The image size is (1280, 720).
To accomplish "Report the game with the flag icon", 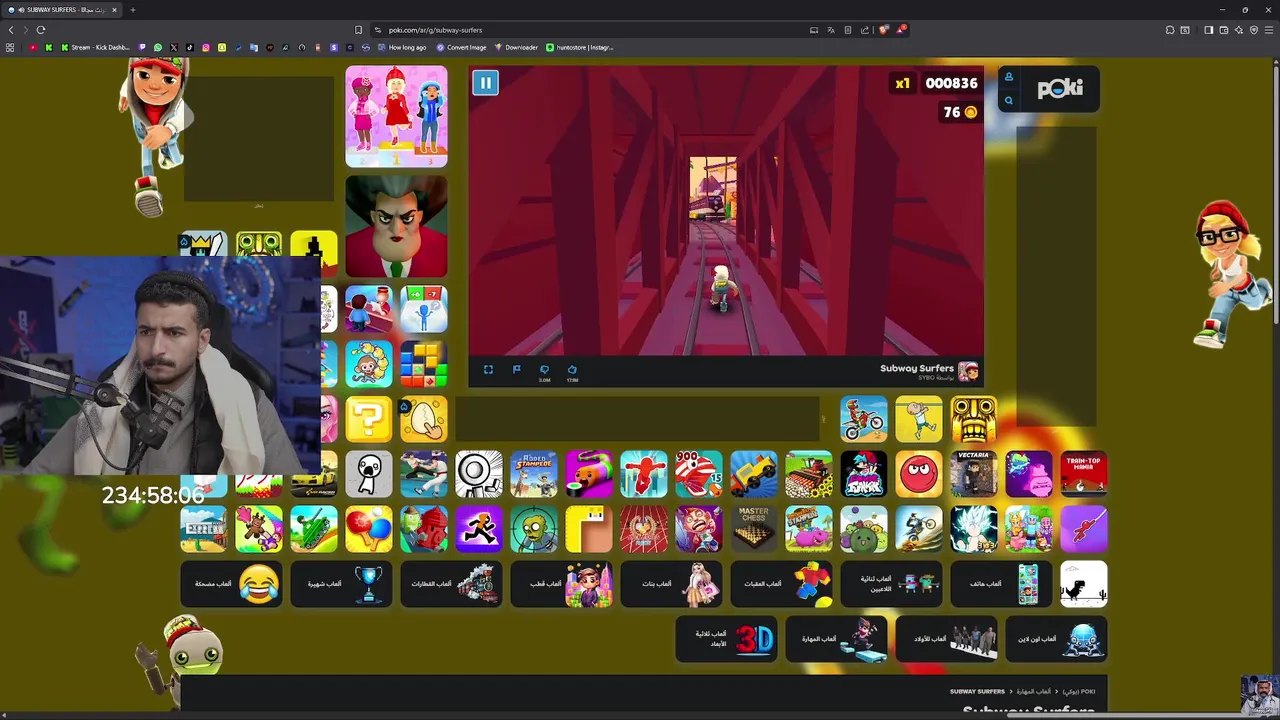I will (x=516, y=370).
